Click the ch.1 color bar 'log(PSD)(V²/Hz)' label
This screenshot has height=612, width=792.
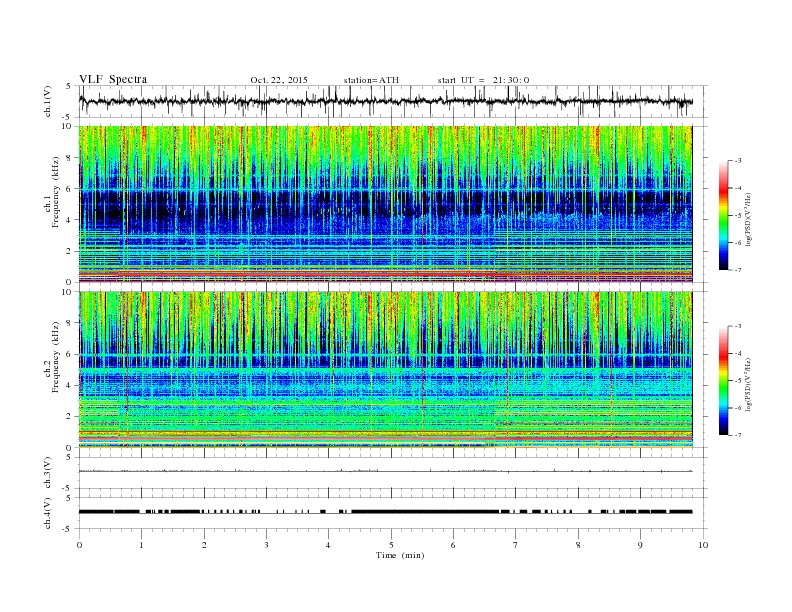tap(749, 220)
